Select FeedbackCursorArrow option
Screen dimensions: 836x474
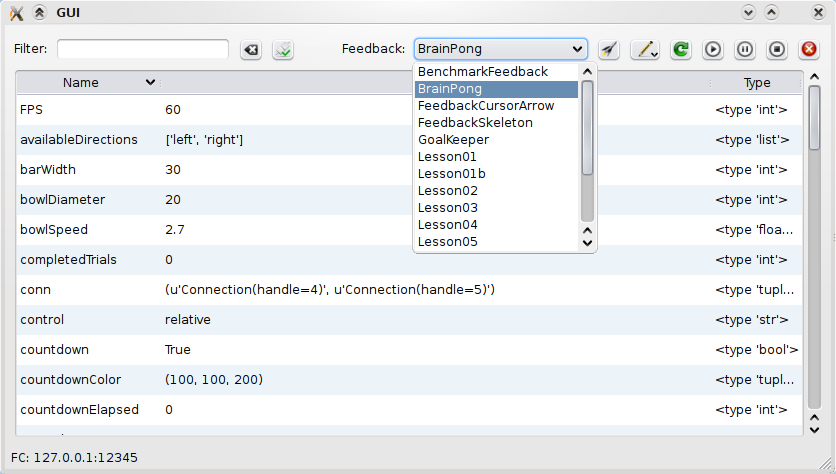485,106
